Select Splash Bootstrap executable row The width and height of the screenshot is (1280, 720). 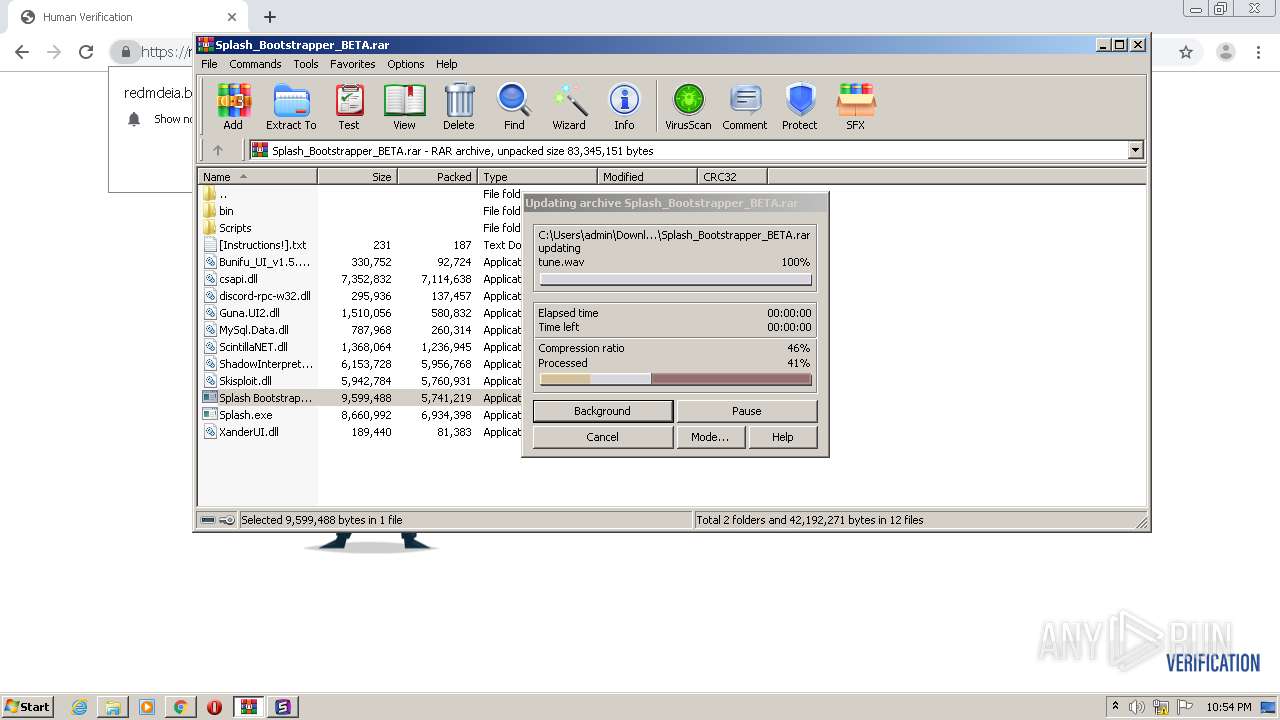tap(360, 398)
